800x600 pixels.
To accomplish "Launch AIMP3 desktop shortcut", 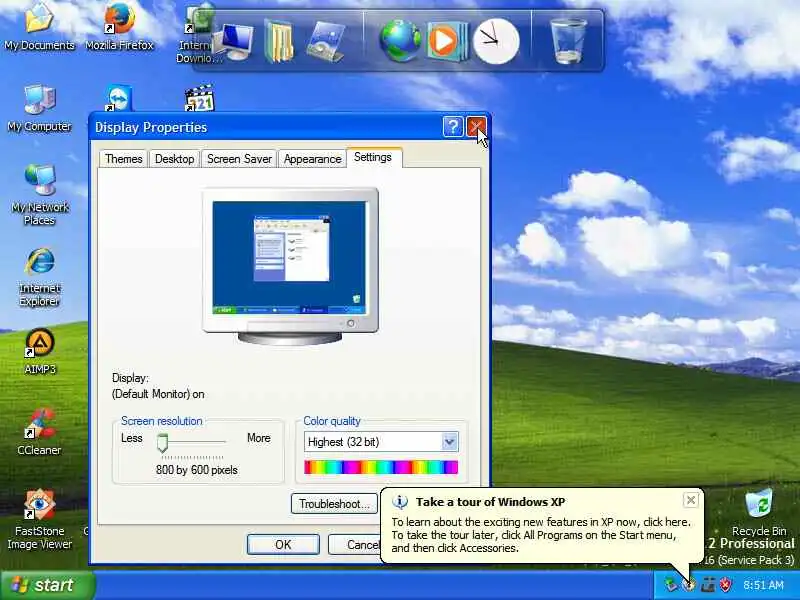I will click(40, 351).
